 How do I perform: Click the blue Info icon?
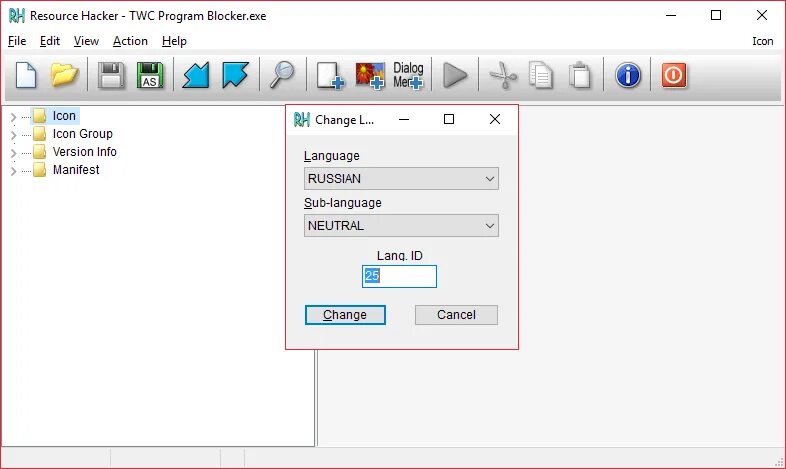click(628, 76)
